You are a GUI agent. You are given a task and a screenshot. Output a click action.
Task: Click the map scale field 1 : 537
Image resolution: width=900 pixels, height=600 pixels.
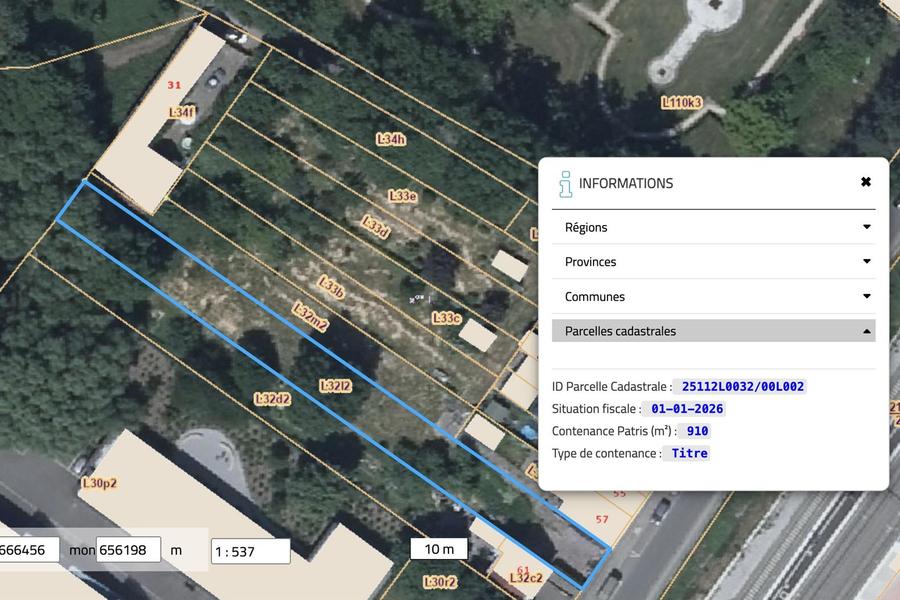coord(250,551)
